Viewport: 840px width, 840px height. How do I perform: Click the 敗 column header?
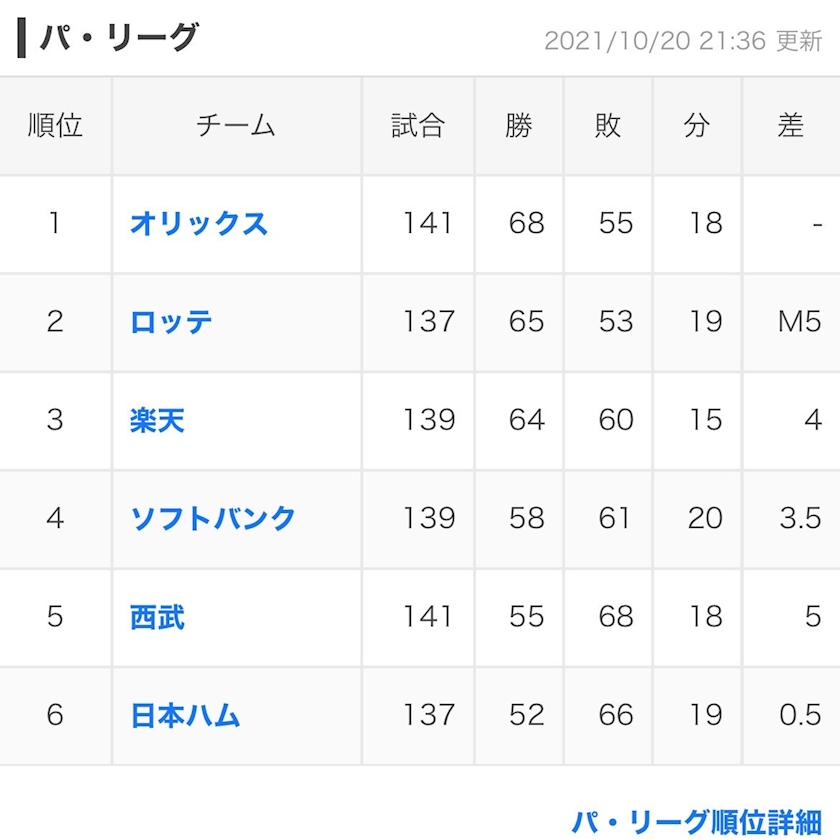tap(608, 126)
